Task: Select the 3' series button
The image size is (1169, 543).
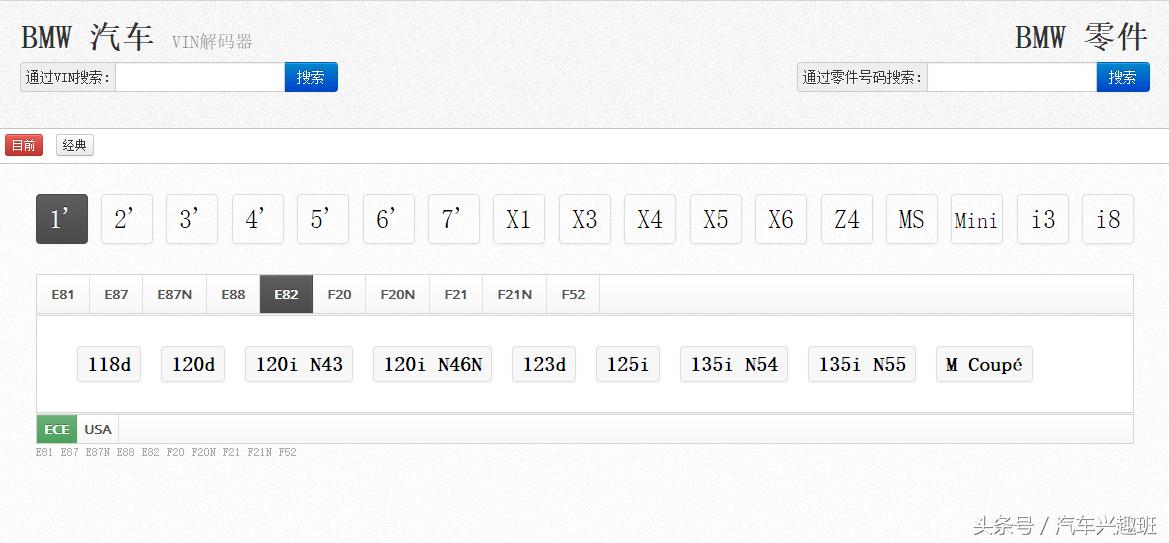Action: pos(192,219)
